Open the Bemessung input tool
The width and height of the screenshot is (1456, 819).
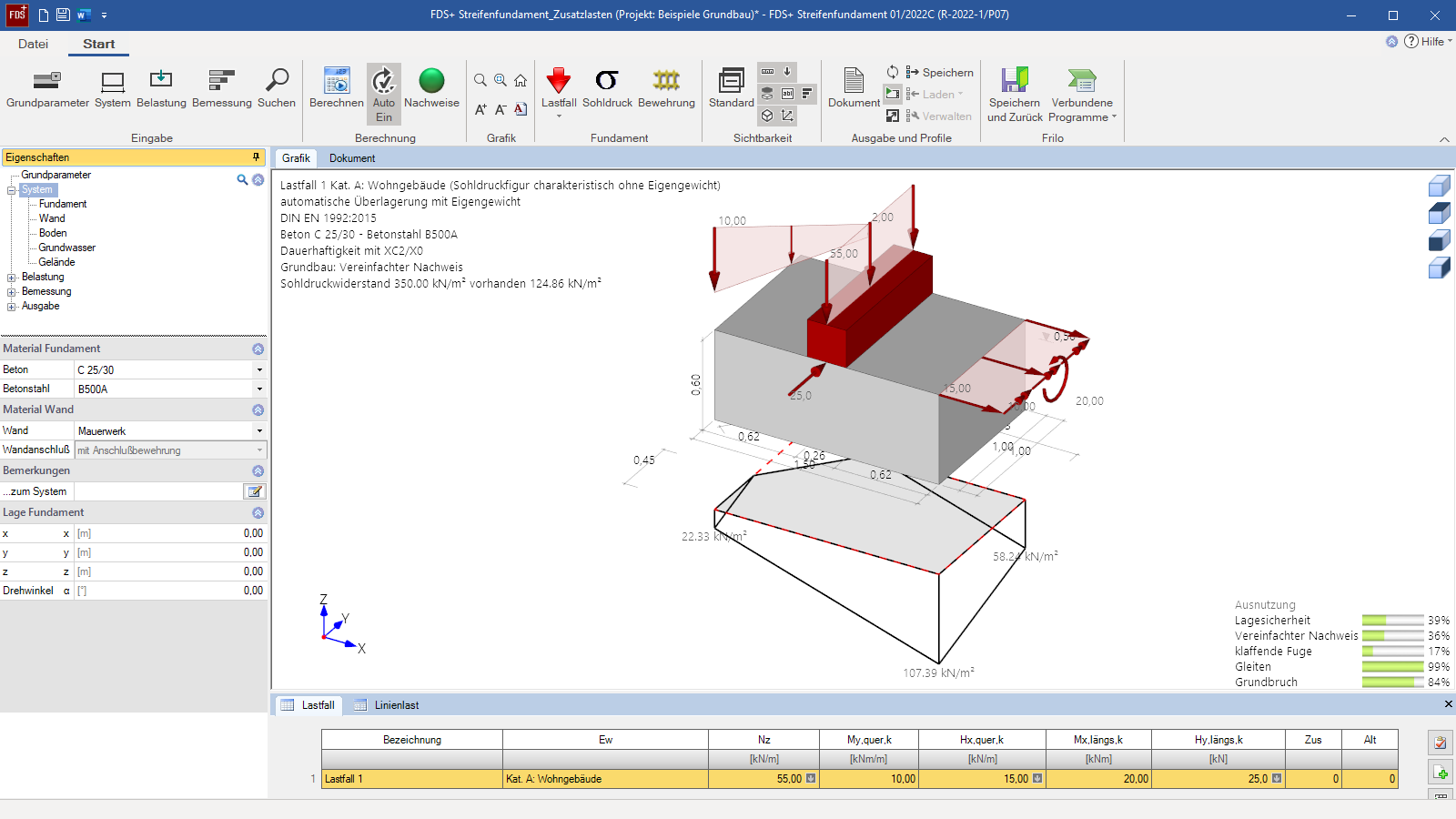pyautogui.click(x=222, y=88)
